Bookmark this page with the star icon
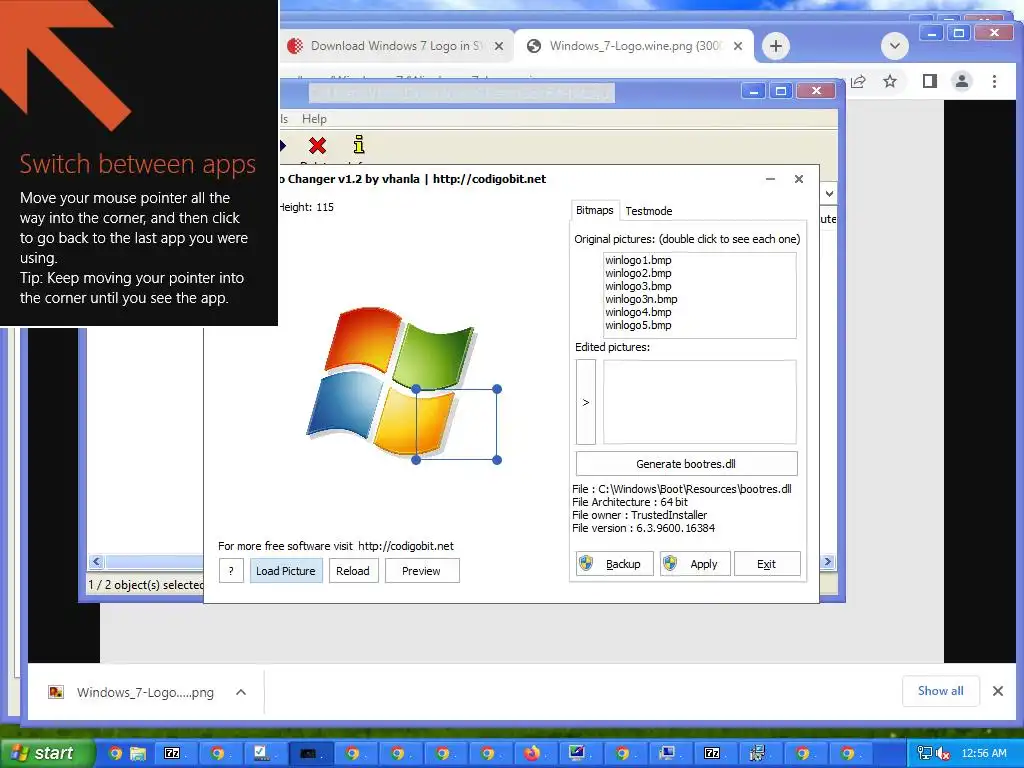This screenshot has width=1024, height=768. click(x=889, y=81)
